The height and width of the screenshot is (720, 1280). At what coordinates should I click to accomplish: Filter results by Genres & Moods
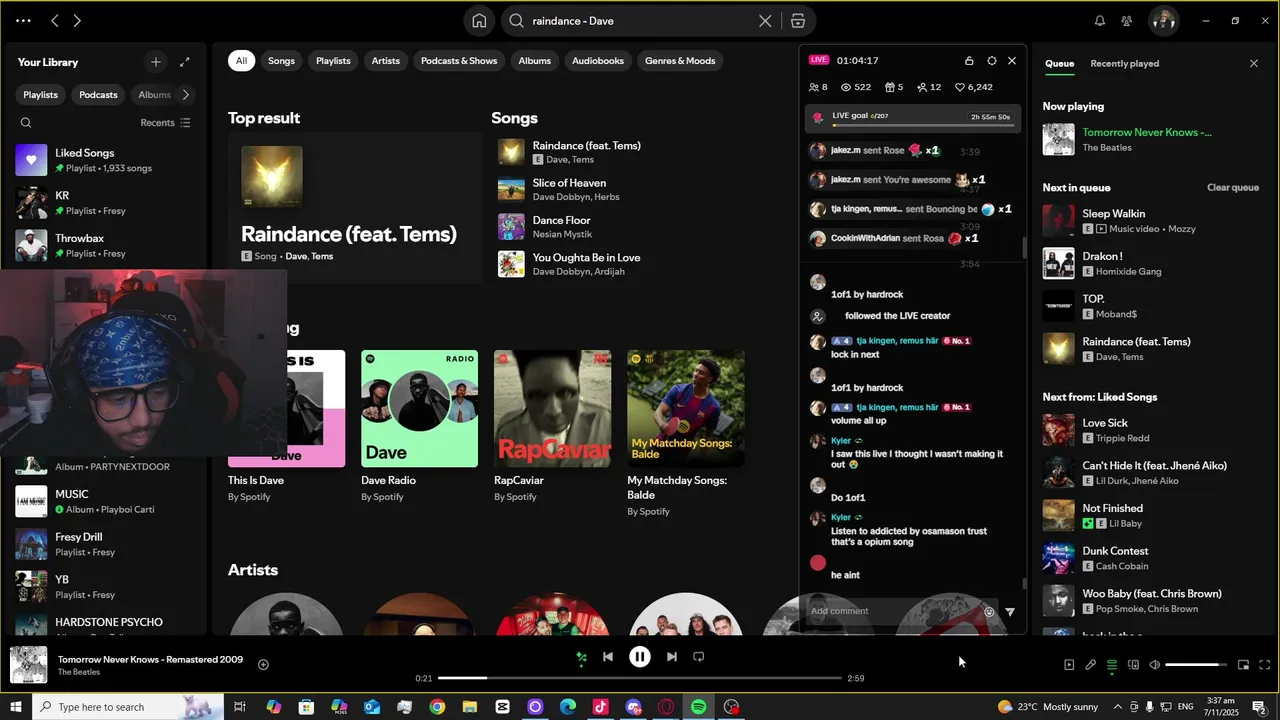(x=680, y=61)
